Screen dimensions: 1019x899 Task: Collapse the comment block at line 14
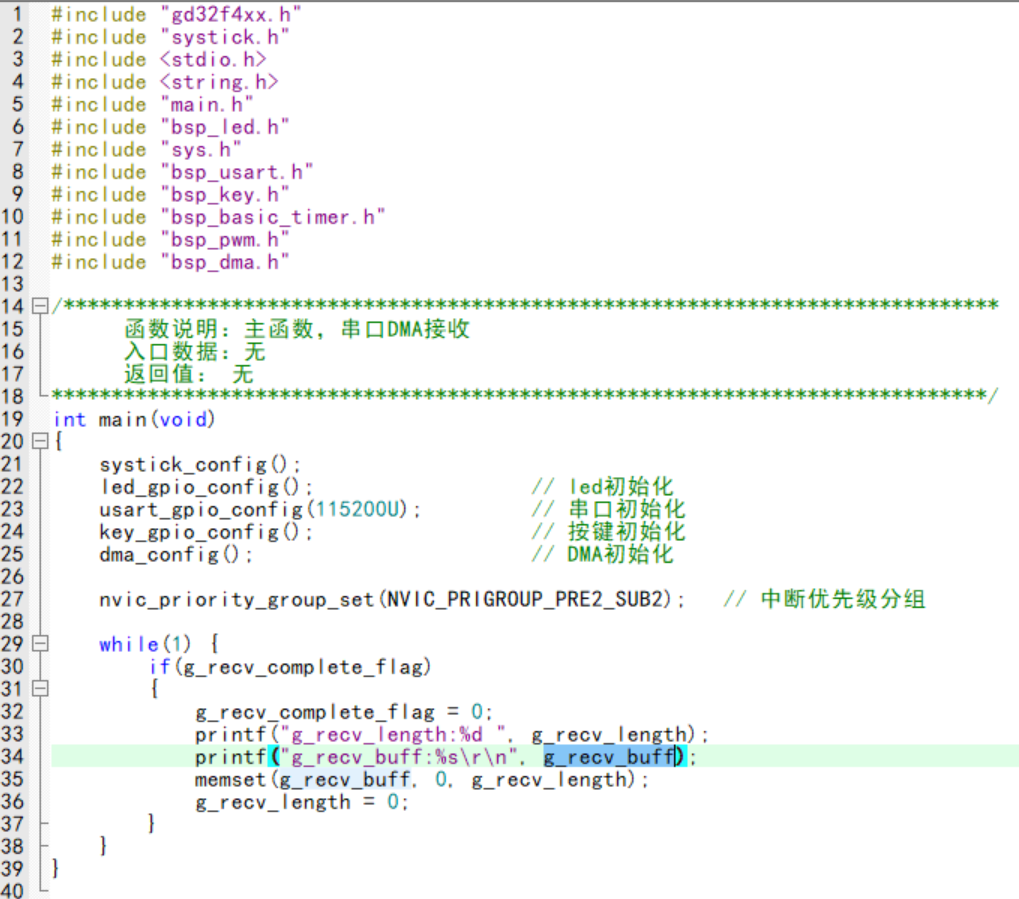pyautogui.click(x=39, y=305)
